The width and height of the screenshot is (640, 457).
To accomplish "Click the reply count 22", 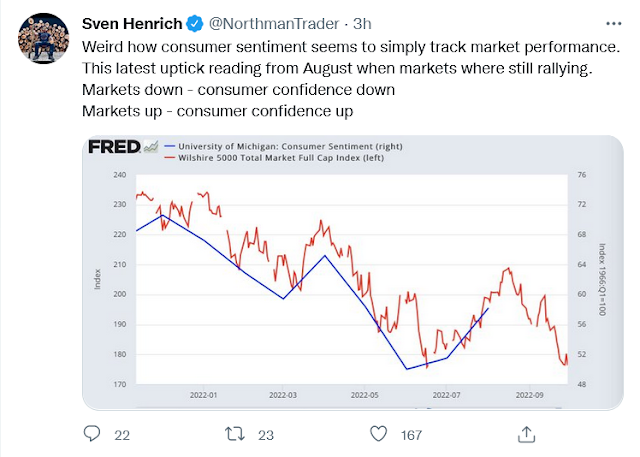I will pos(123,435).
